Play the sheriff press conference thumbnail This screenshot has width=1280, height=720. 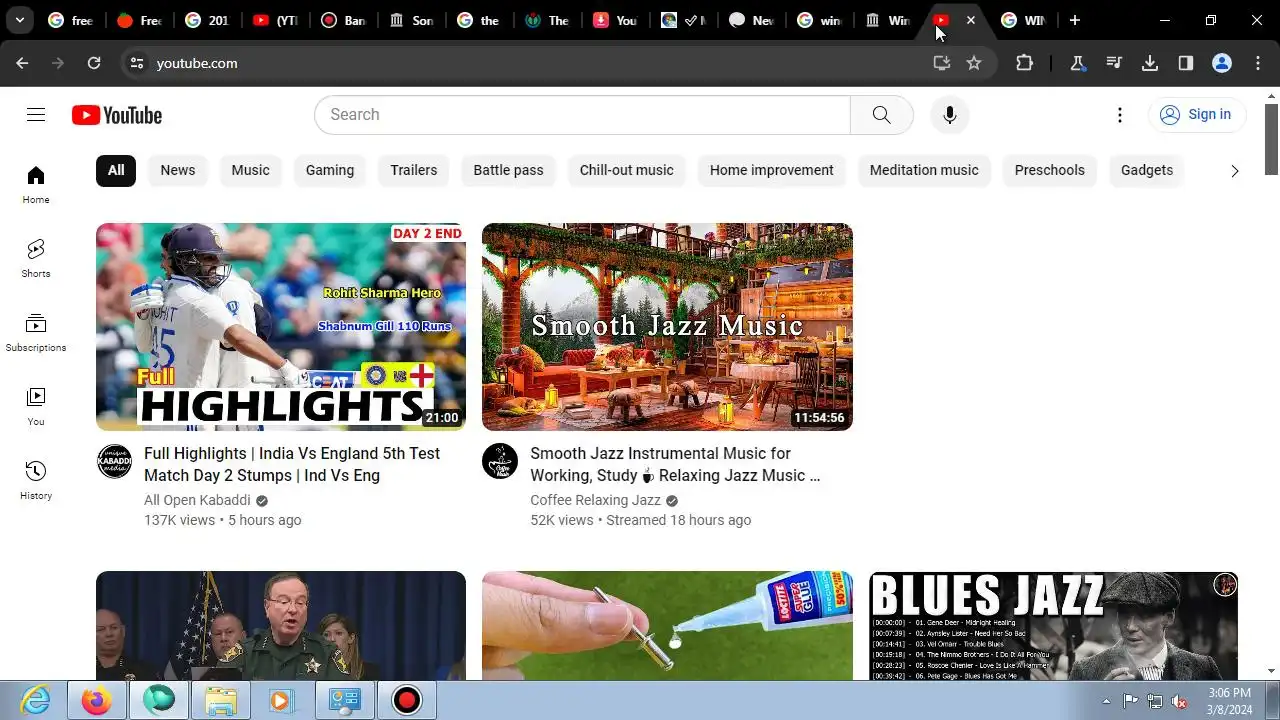(281, 626)
